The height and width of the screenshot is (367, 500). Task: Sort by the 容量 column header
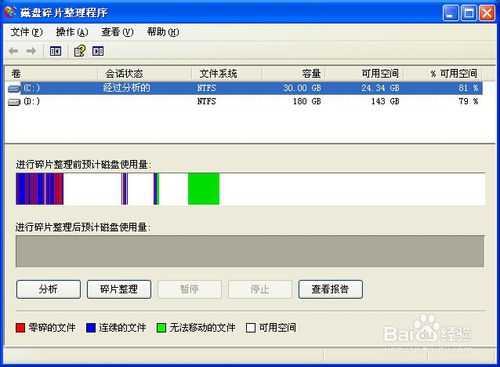pyautogui.click(x=294, y=74)
